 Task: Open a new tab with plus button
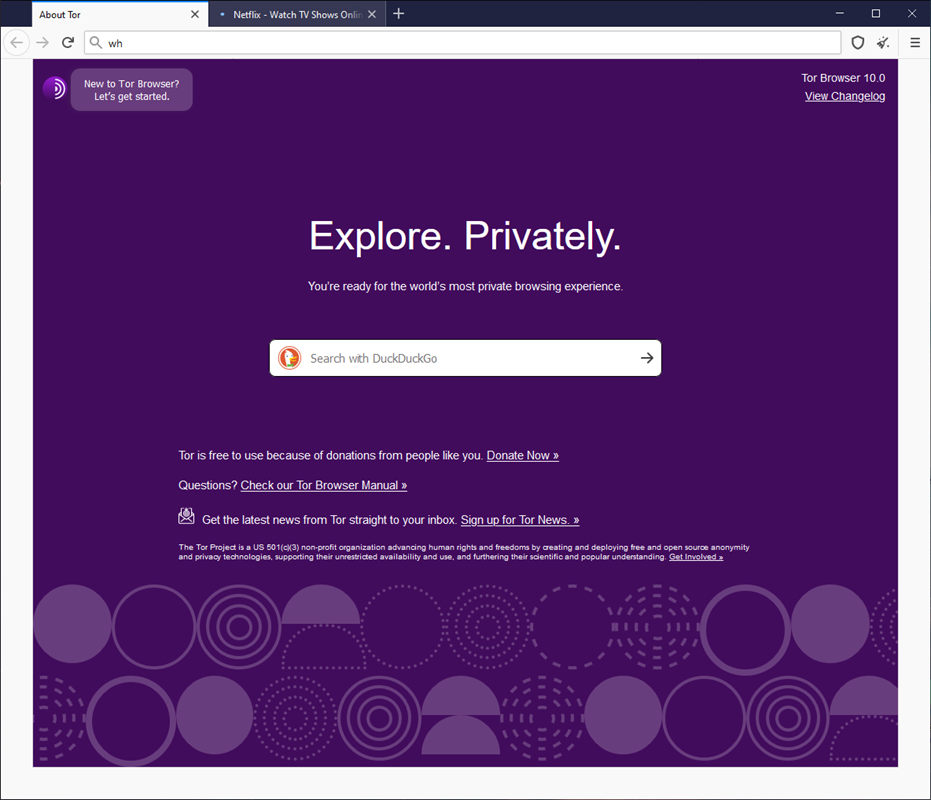click(x=398, y=14)
